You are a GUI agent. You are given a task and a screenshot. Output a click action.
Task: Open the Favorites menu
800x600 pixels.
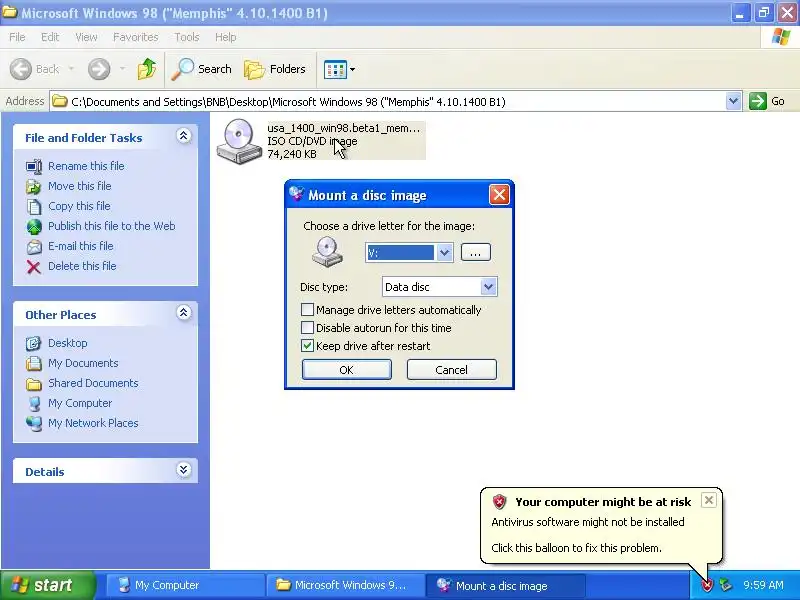coord(135,37)
